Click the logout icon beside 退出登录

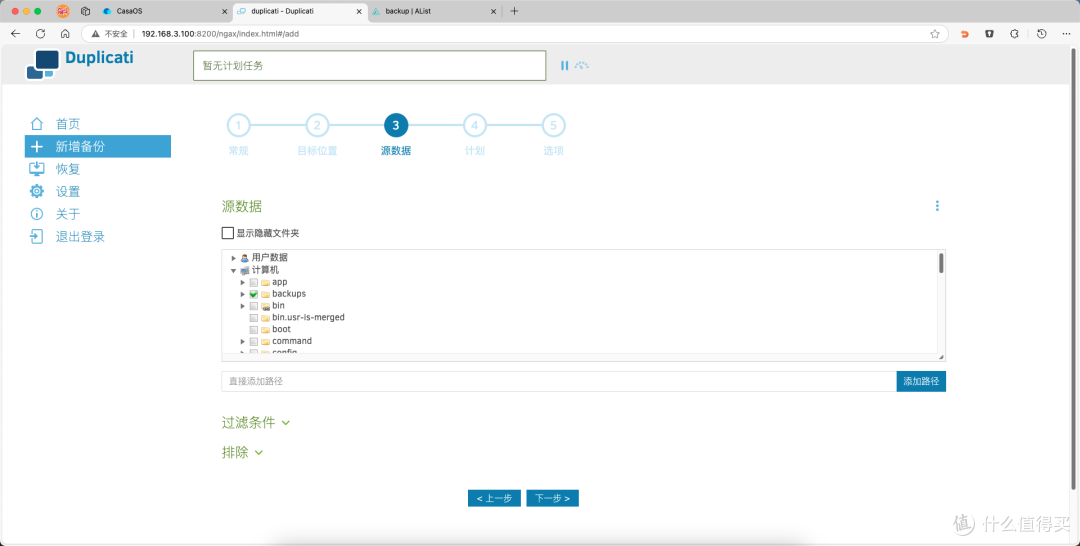[37, 237]
